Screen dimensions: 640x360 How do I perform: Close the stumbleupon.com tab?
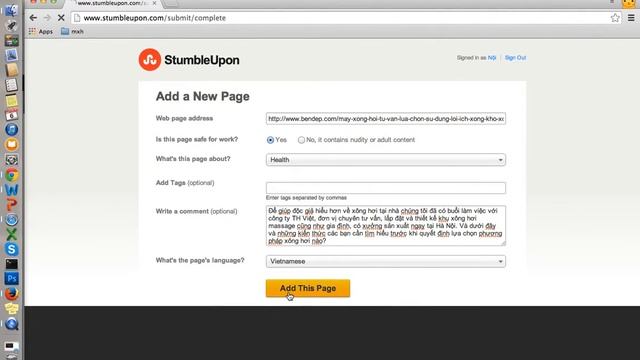tap(154, 3)
